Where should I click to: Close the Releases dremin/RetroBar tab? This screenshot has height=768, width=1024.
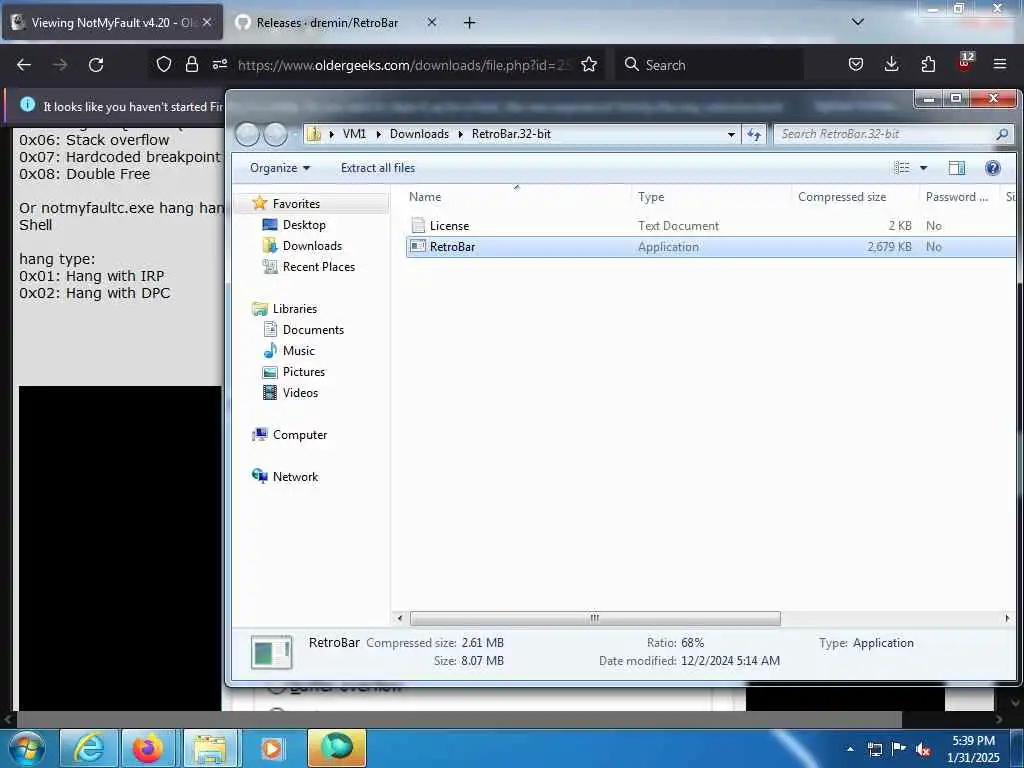432,22
